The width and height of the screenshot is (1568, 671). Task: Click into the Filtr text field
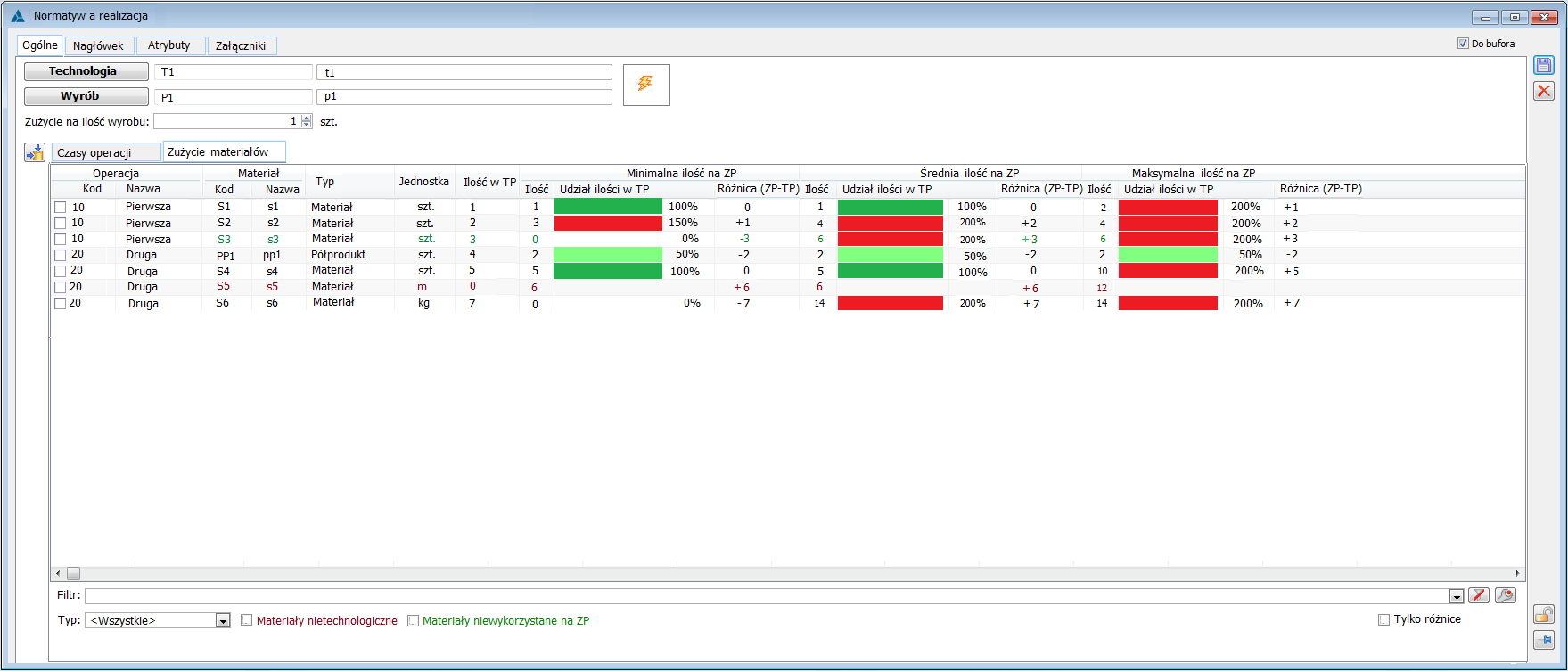767,595
